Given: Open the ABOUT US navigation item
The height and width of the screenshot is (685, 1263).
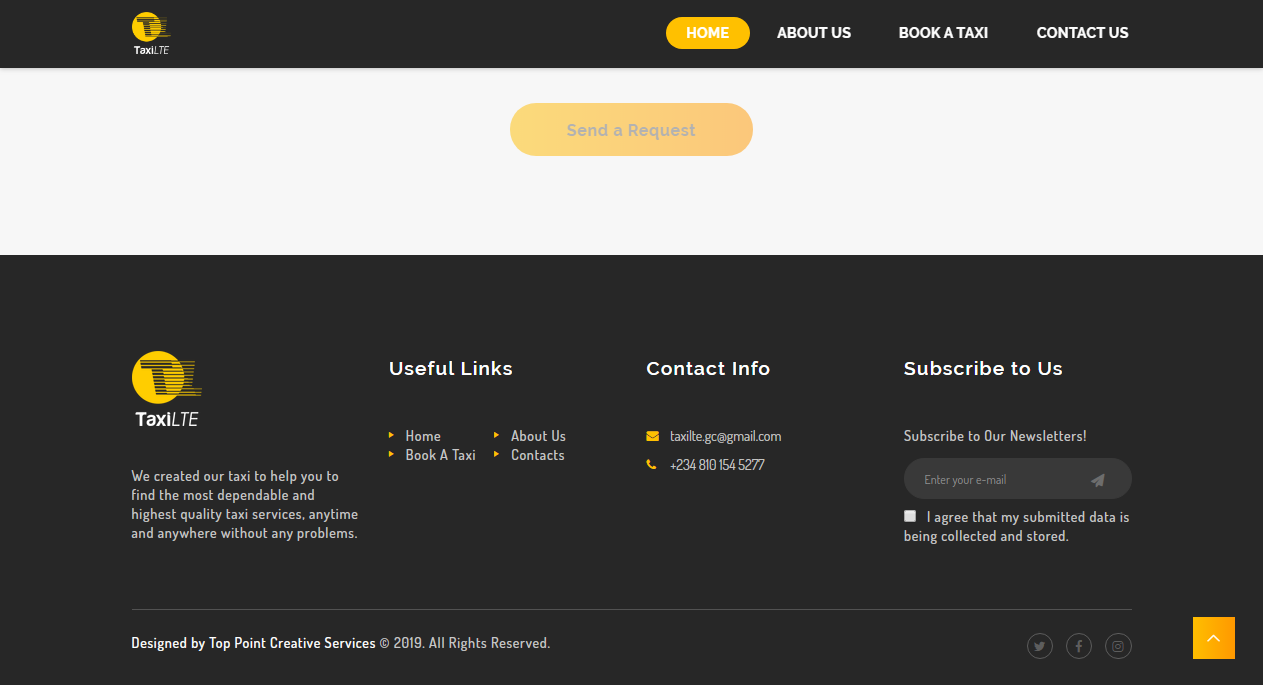Looking at the screenshot, I should tap(814, 33).
